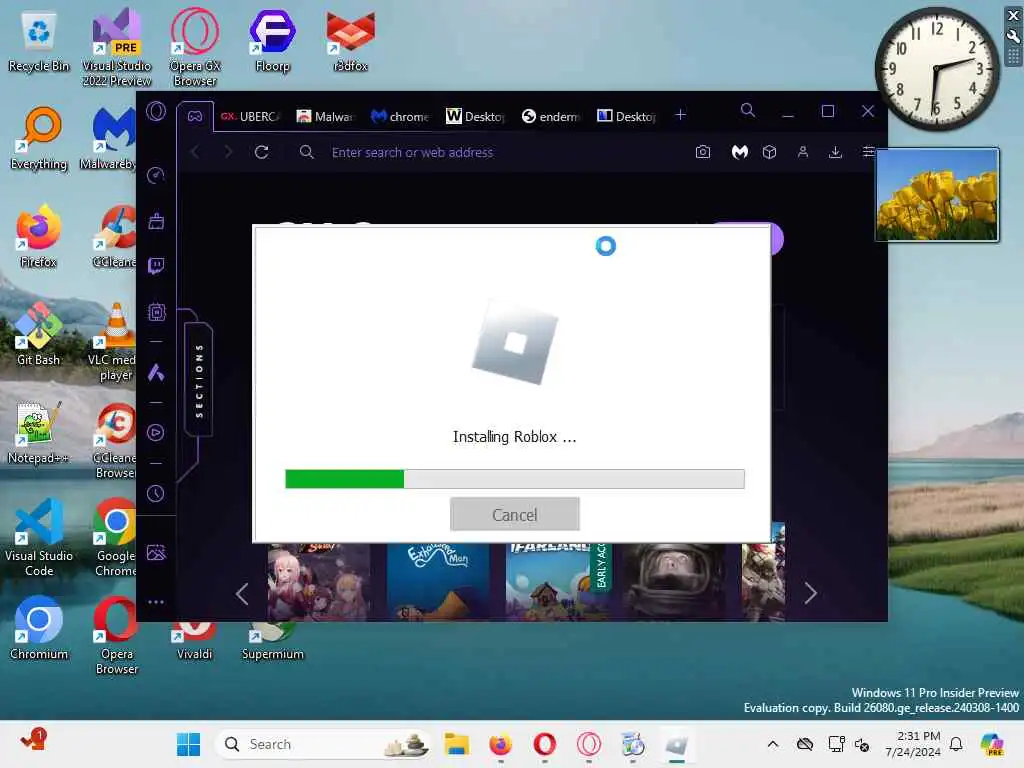1024x768 pixels.
Task: Click the taskbar Search box
Action: [324, 744]
